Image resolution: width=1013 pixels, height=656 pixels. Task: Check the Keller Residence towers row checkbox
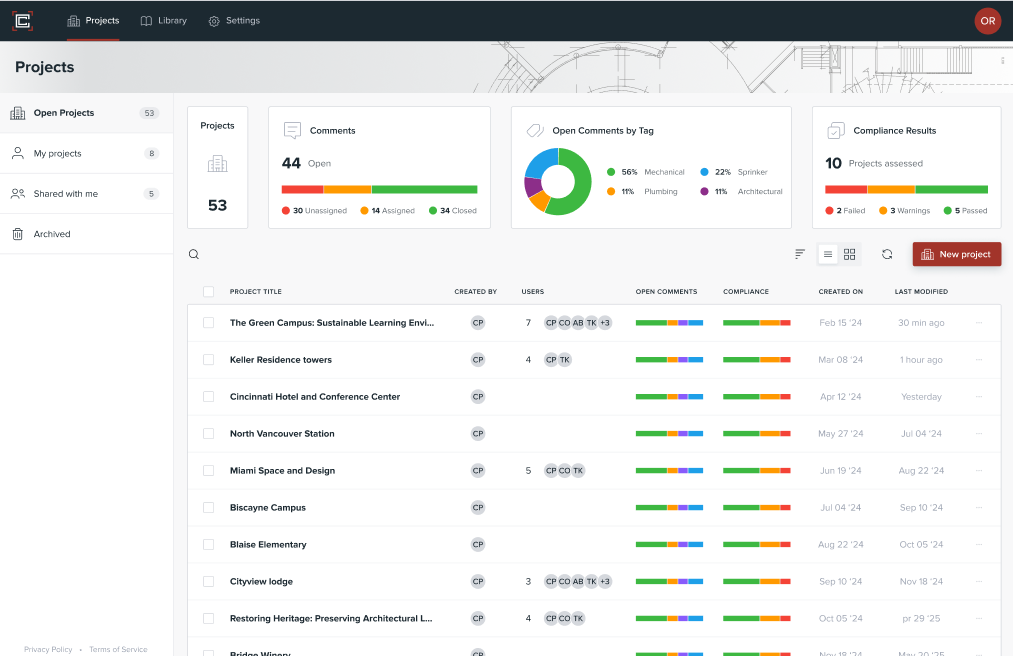(208, 360)
